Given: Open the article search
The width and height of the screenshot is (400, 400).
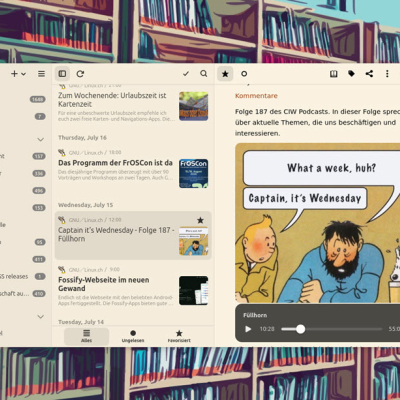Looking at the screenshot, I should tap(204, 74).
